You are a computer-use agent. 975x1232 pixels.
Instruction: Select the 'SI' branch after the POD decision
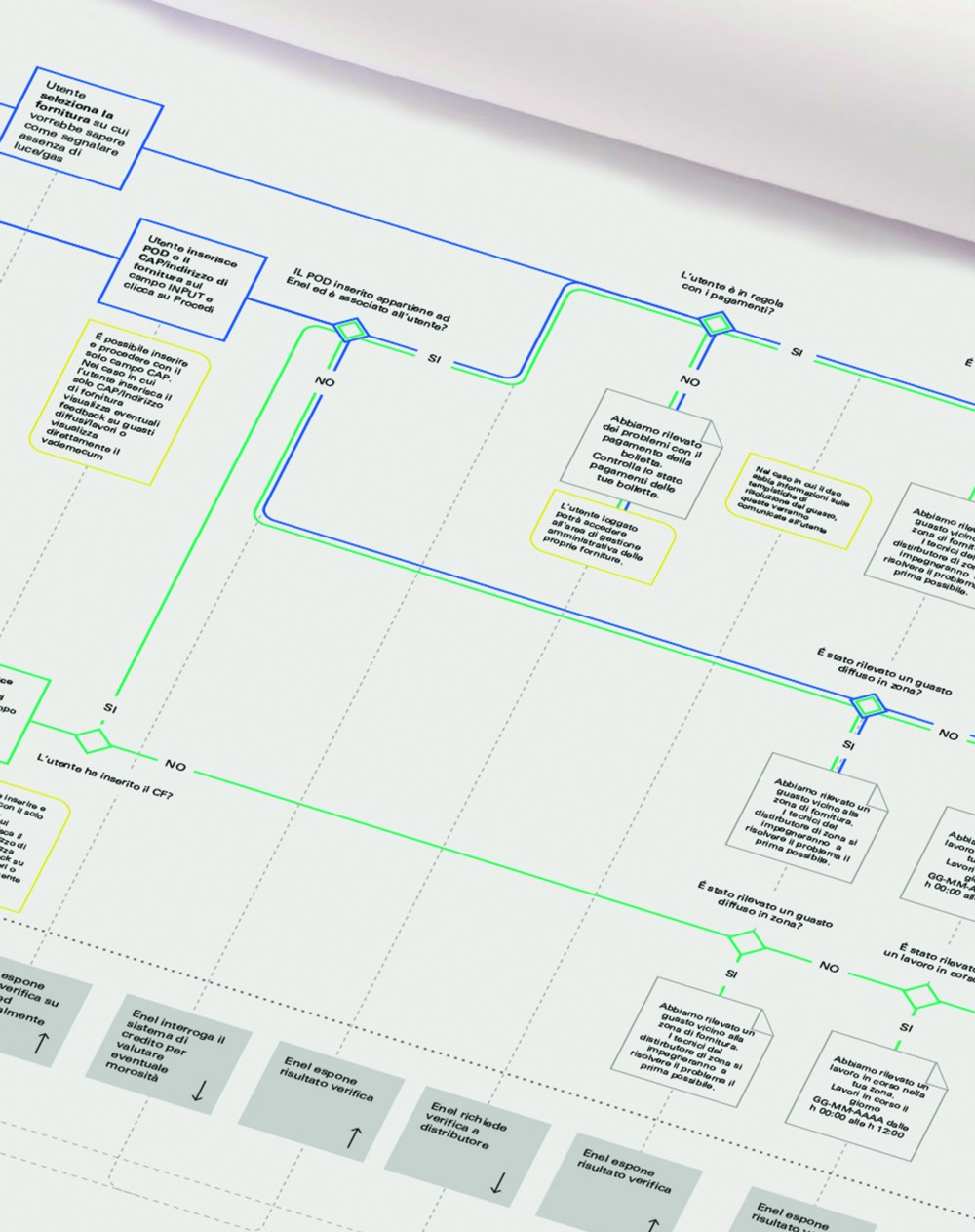(x=436, y=356)
